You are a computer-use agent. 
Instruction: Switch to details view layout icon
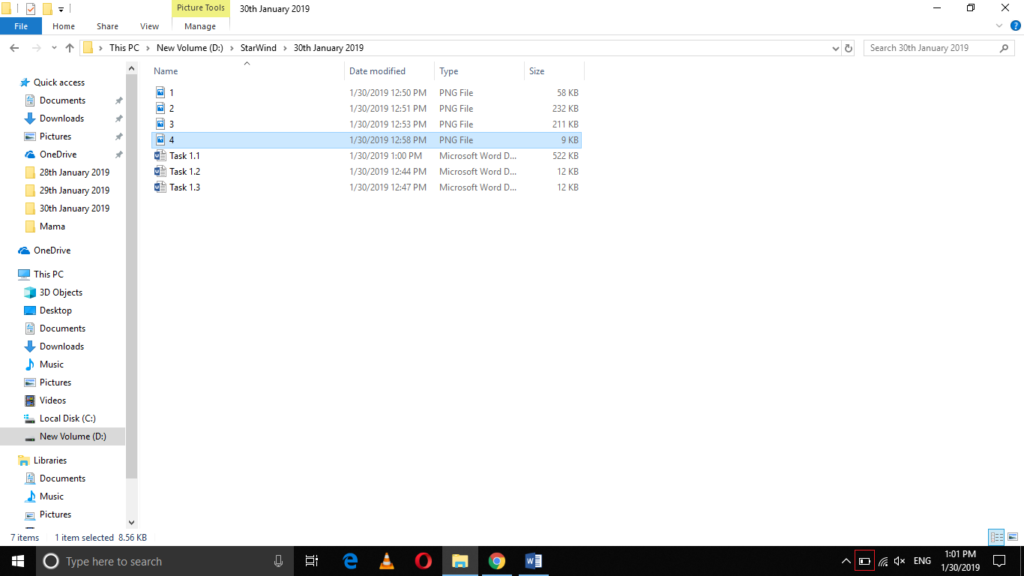pos(997,537)
